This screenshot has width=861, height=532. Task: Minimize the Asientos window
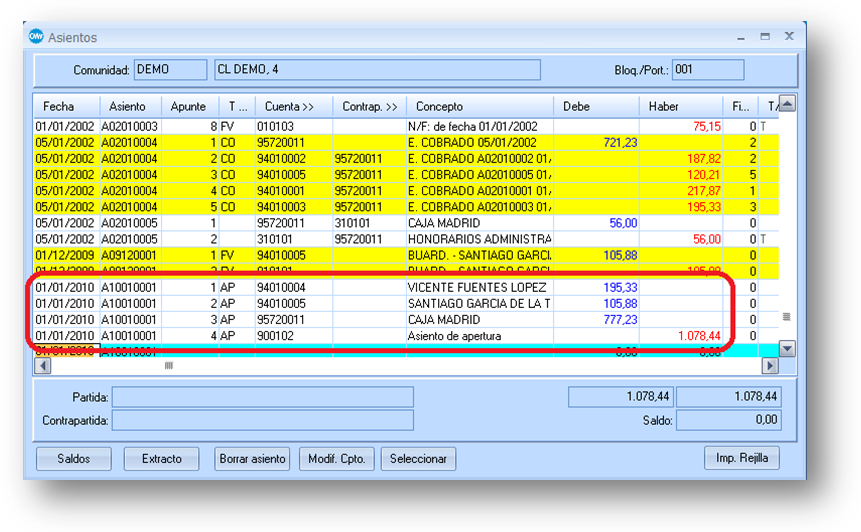(741, 36)
